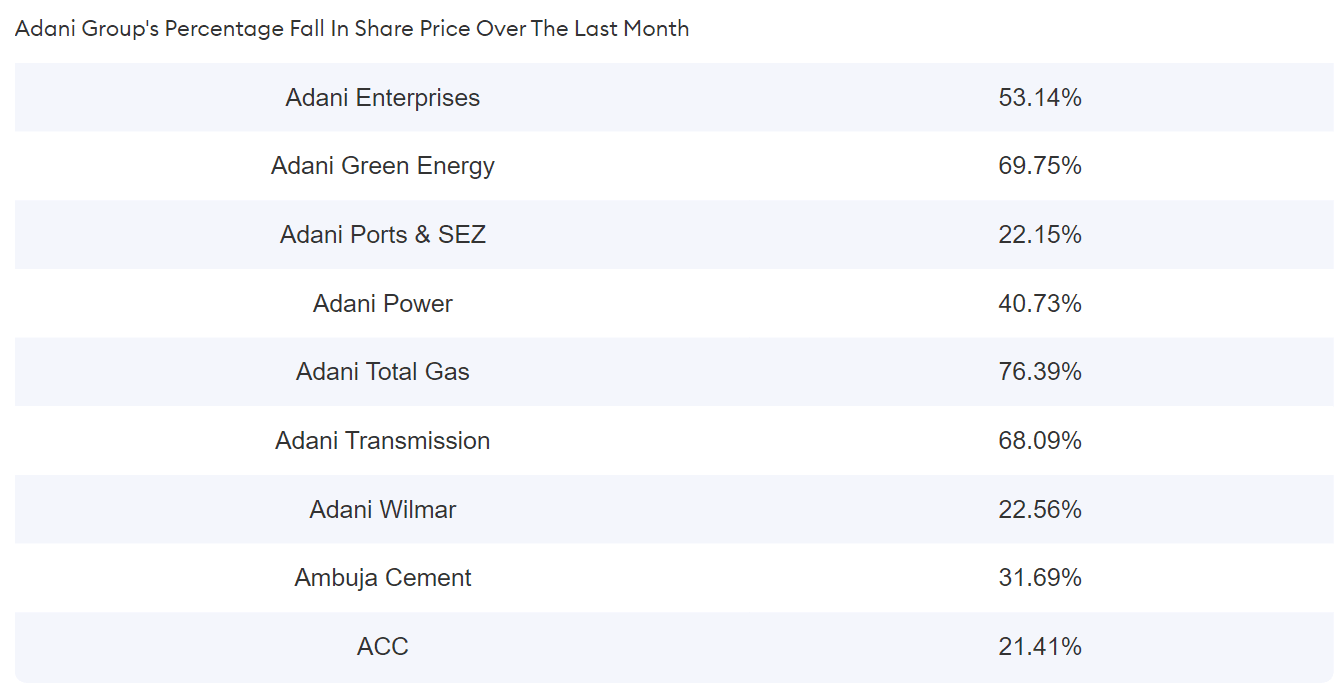Image resolution: width=1344 pixels, height=694 pixels.
Task: Click the 53.14% value
Action: (x=1040, y=98)
